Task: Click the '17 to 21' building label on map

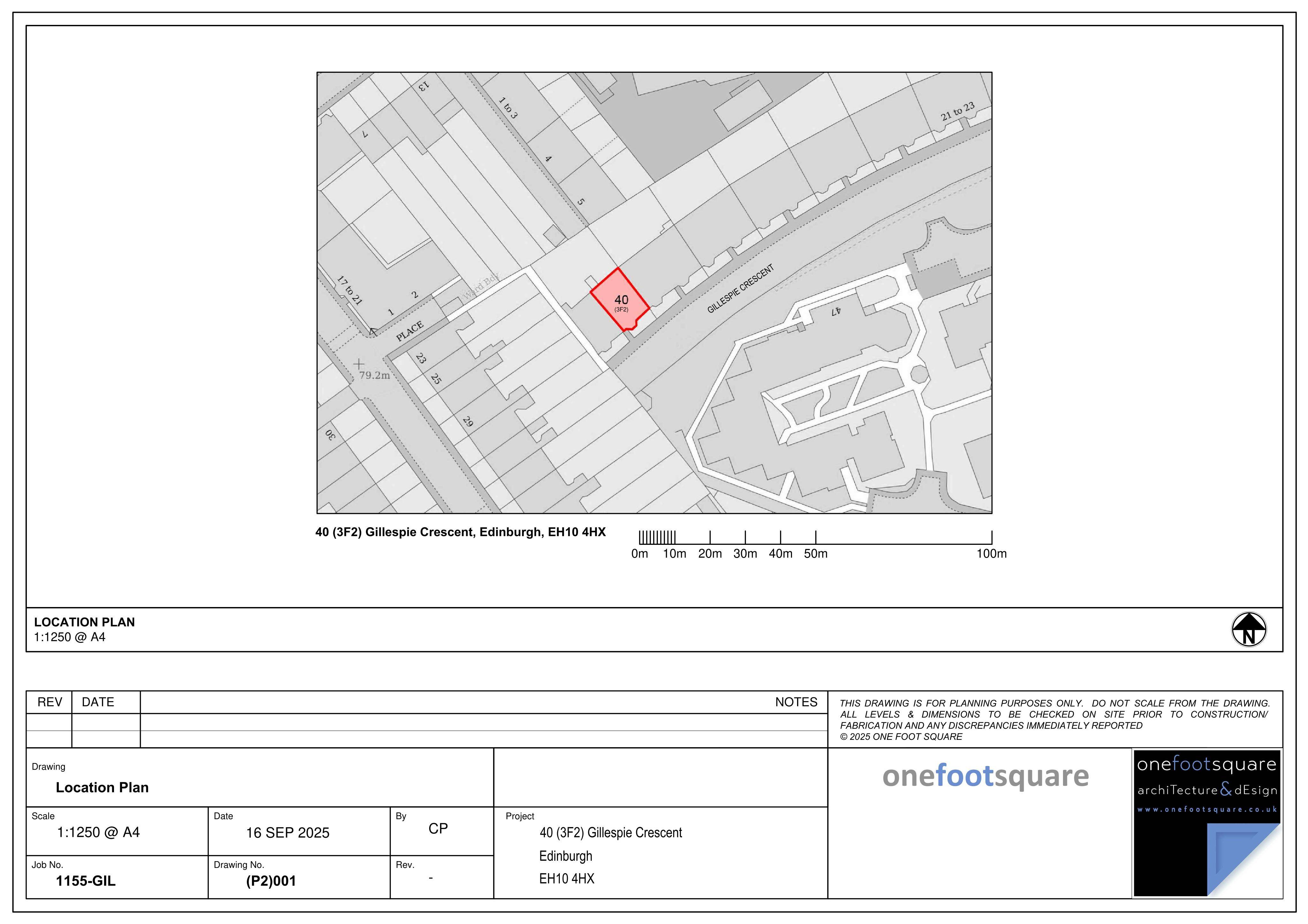Action: (349, 290)
